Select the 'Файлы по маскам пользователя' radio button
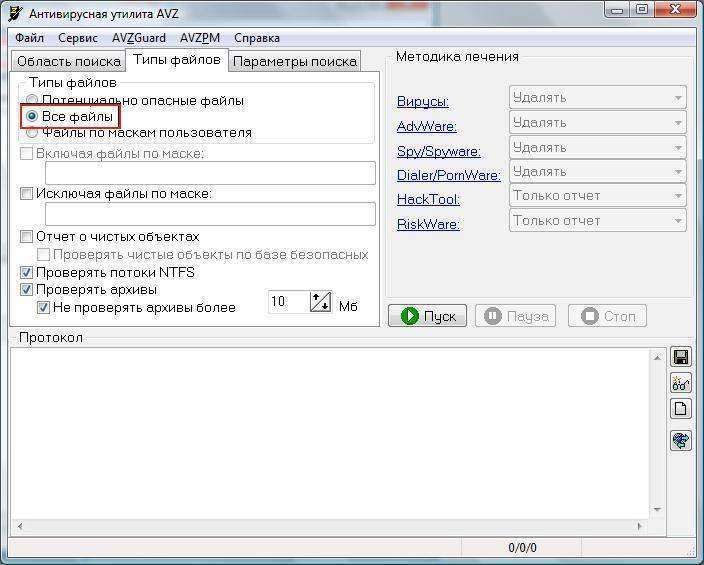 [32, 132]
